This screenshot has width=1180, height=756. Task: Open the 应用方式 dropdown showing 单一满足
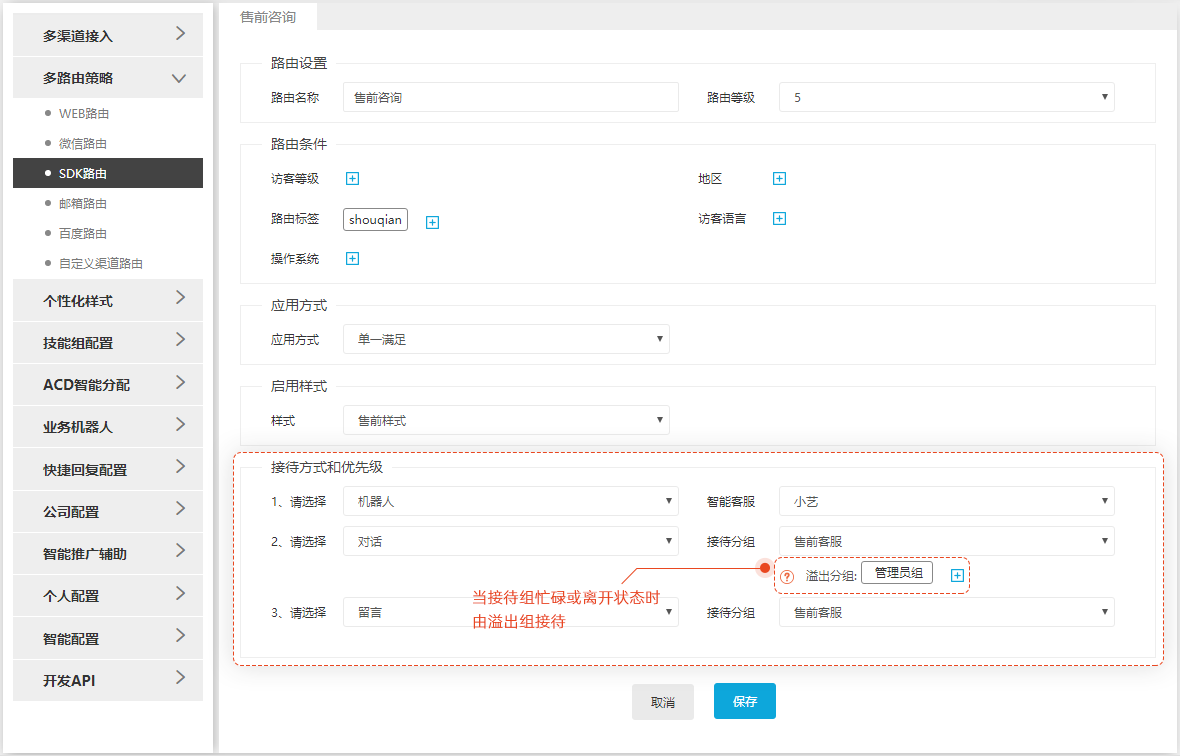(x=506, y=339)
